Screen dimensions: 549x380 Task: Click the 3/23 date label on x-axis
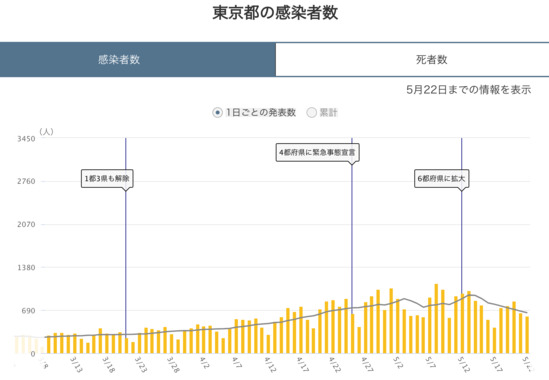[x=141, y=365]
